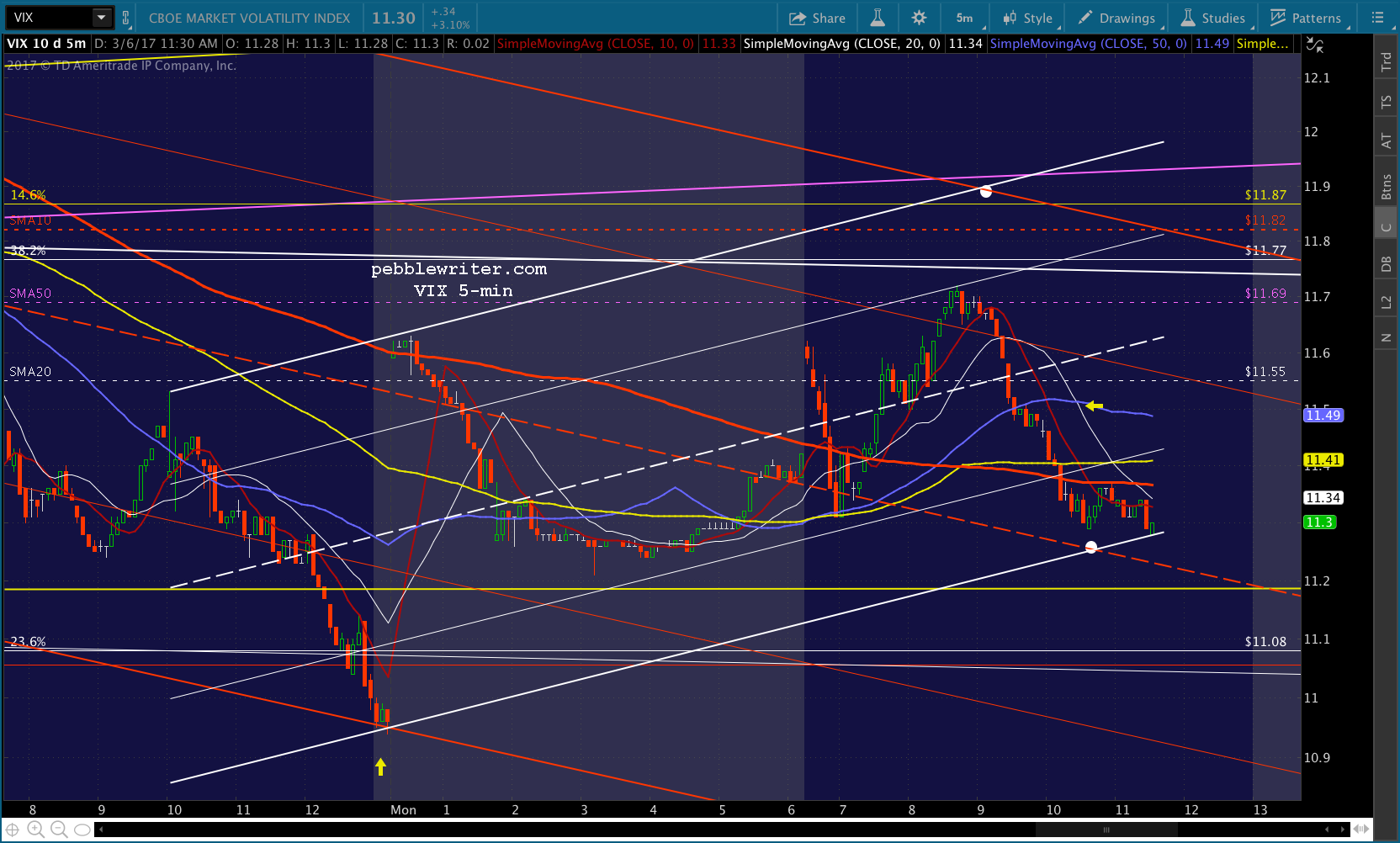Click the SimpleMovingAvg (CLOSE, 50, 0) label
The image size is (1400, 843).
click(x=1087, y=44)
